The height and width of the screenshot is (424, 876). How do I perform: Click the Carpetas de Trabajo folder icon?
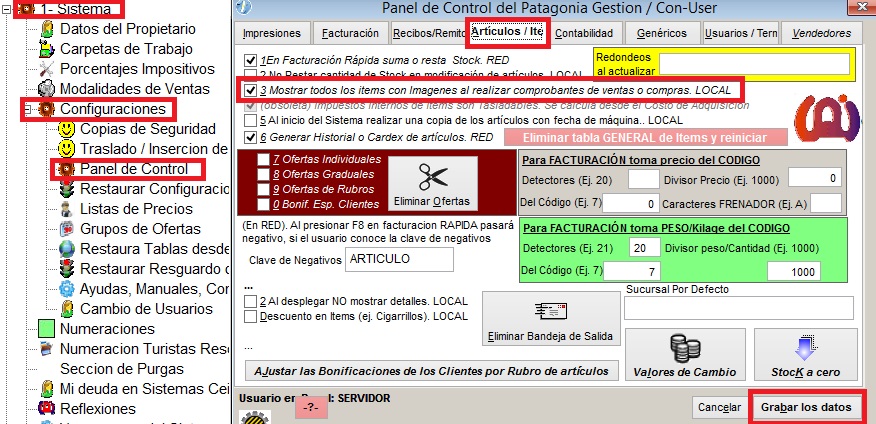(47, 49)
